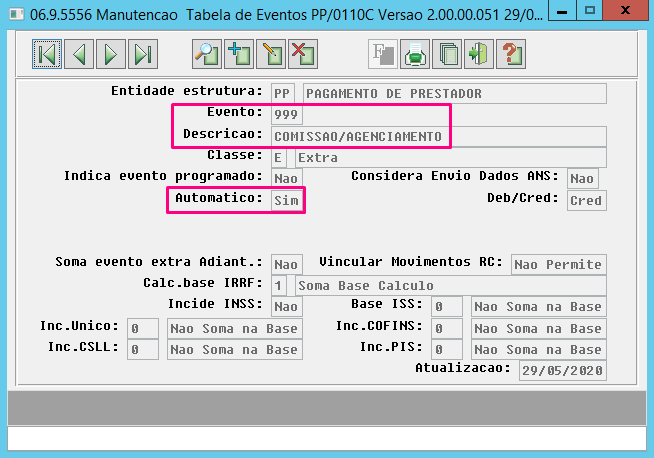Click the Vincular Movimentos RC label
The image size is (654, 458).
tap(411, 262)
